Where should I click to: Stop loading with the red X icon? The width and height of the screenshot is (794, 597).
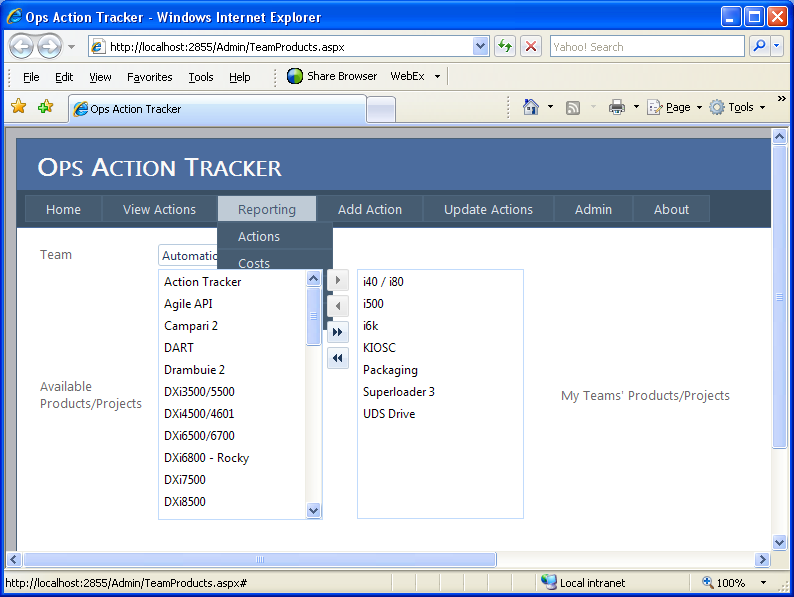pos(531,47)
